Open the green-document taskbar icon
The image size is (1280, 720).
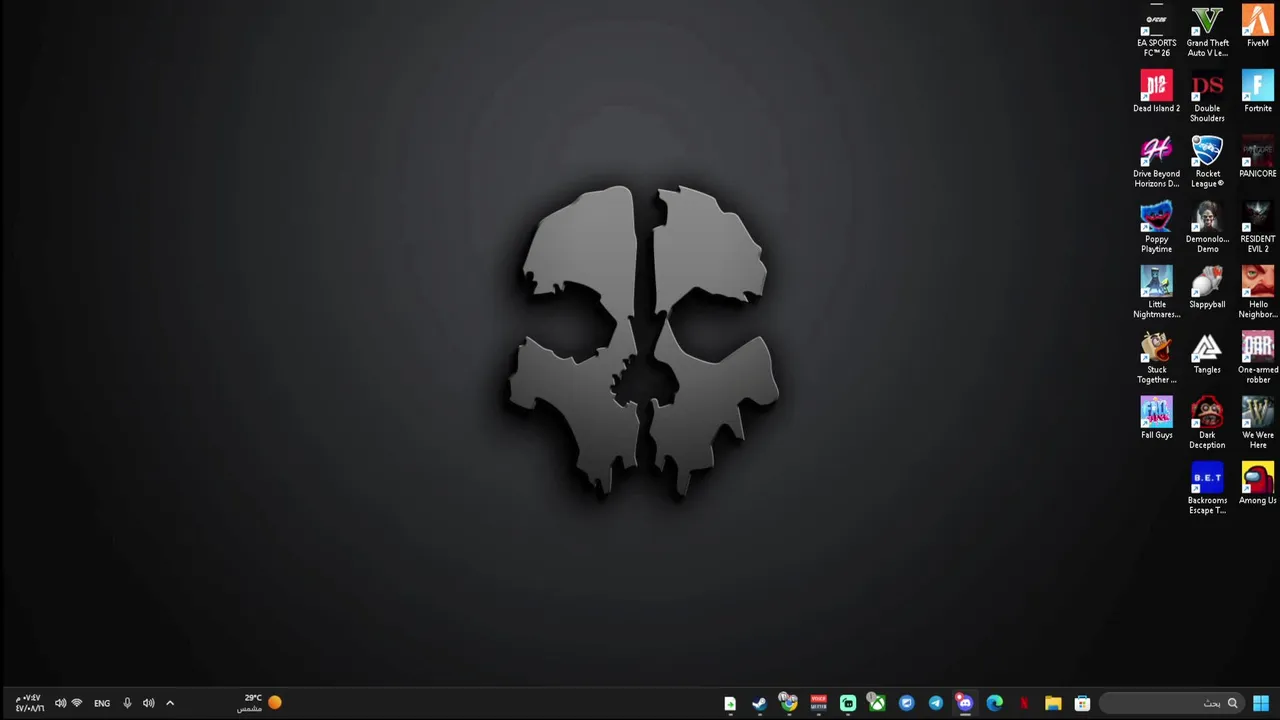(x=730, y=703)
